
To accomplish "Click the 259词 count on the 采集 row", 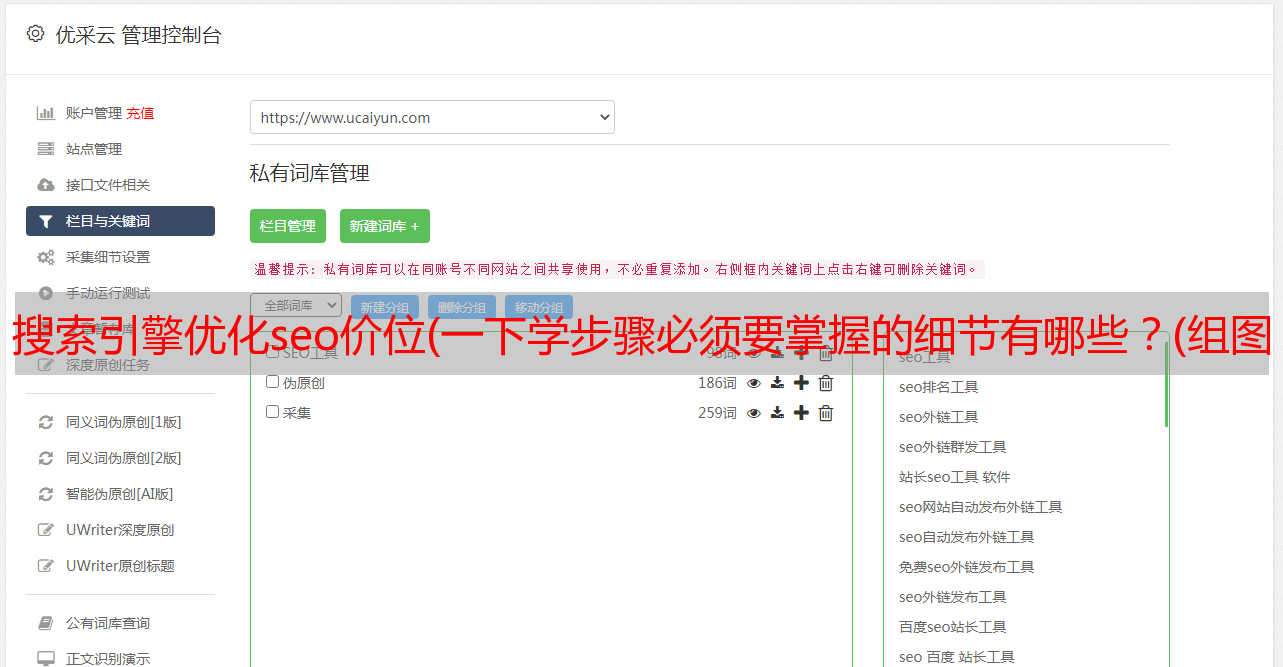I will (x=717, y=413).
